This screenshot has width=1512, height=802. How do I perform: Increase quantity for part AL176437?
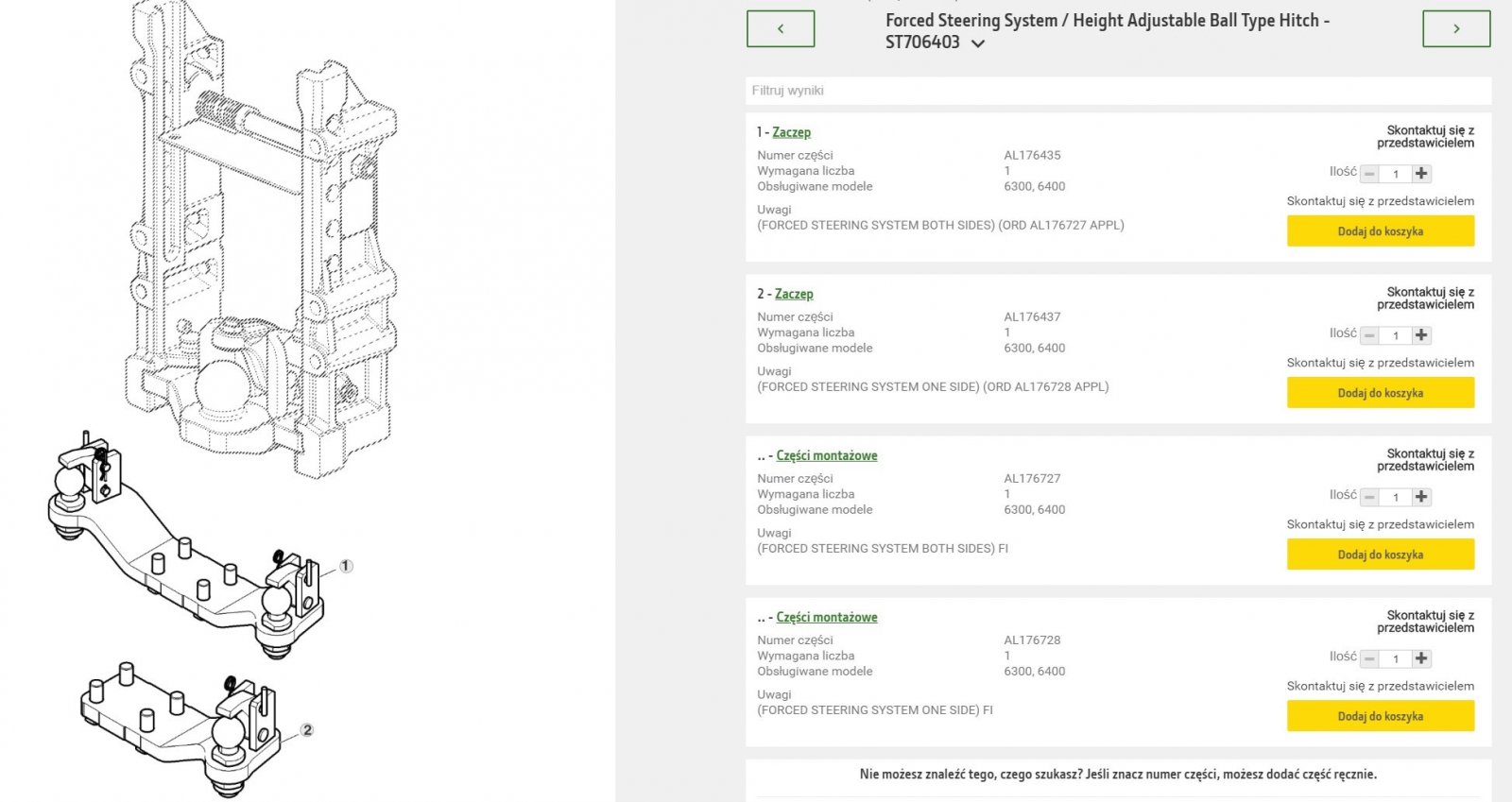pyautogui.click(x=1421, y=335)
